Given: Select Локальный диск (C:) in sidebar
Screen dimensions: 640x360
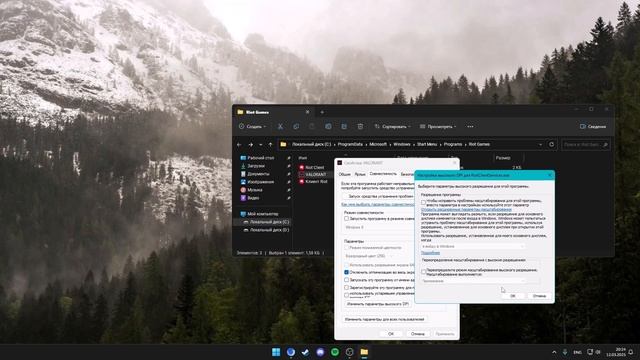Looking at the screenshot, I should pos(269,222).
